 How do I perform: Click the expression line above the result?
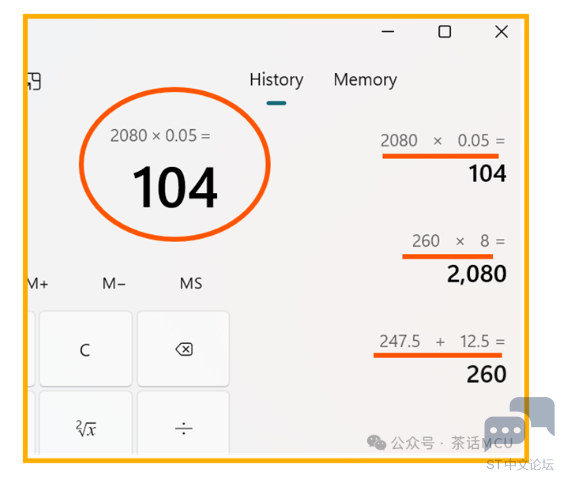coord(160,136)
